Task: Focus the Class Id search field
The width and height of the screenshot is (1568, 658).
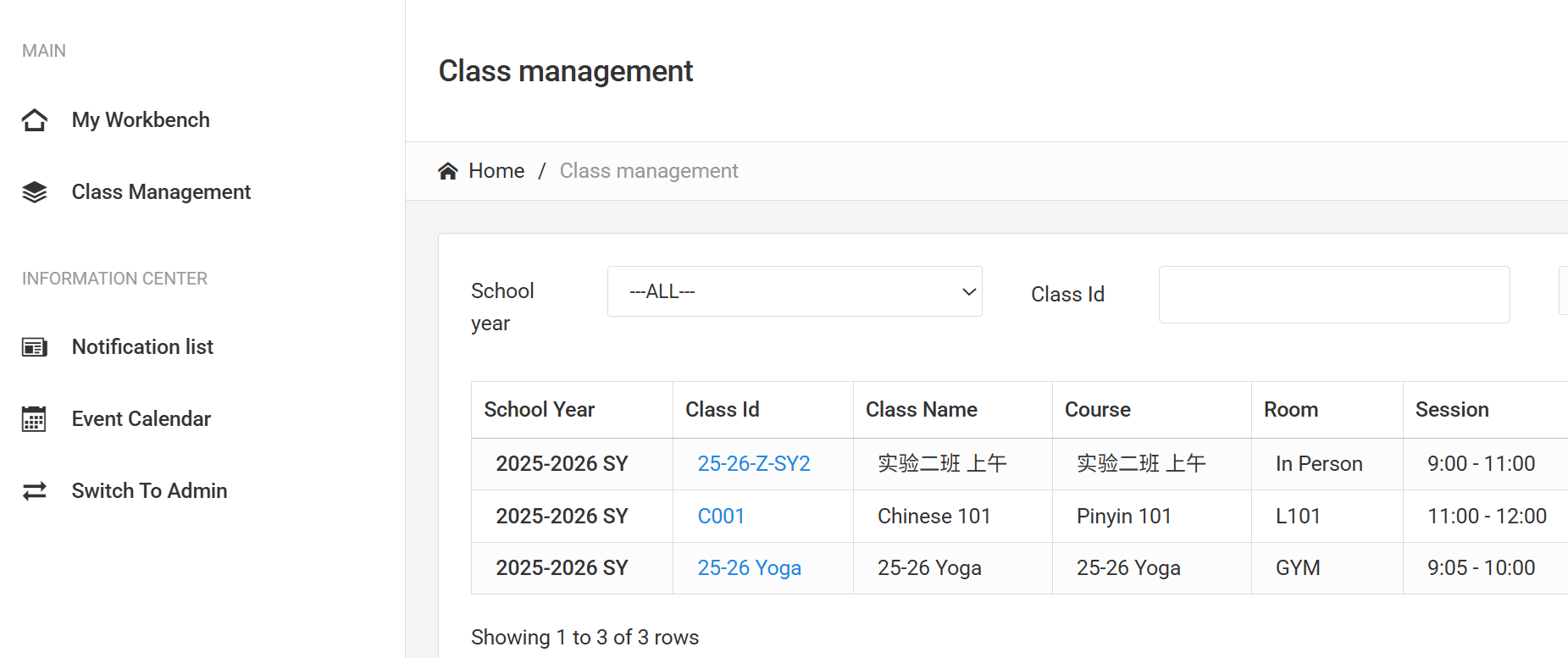Action: pyautogui.click(x=1333, y=295)
